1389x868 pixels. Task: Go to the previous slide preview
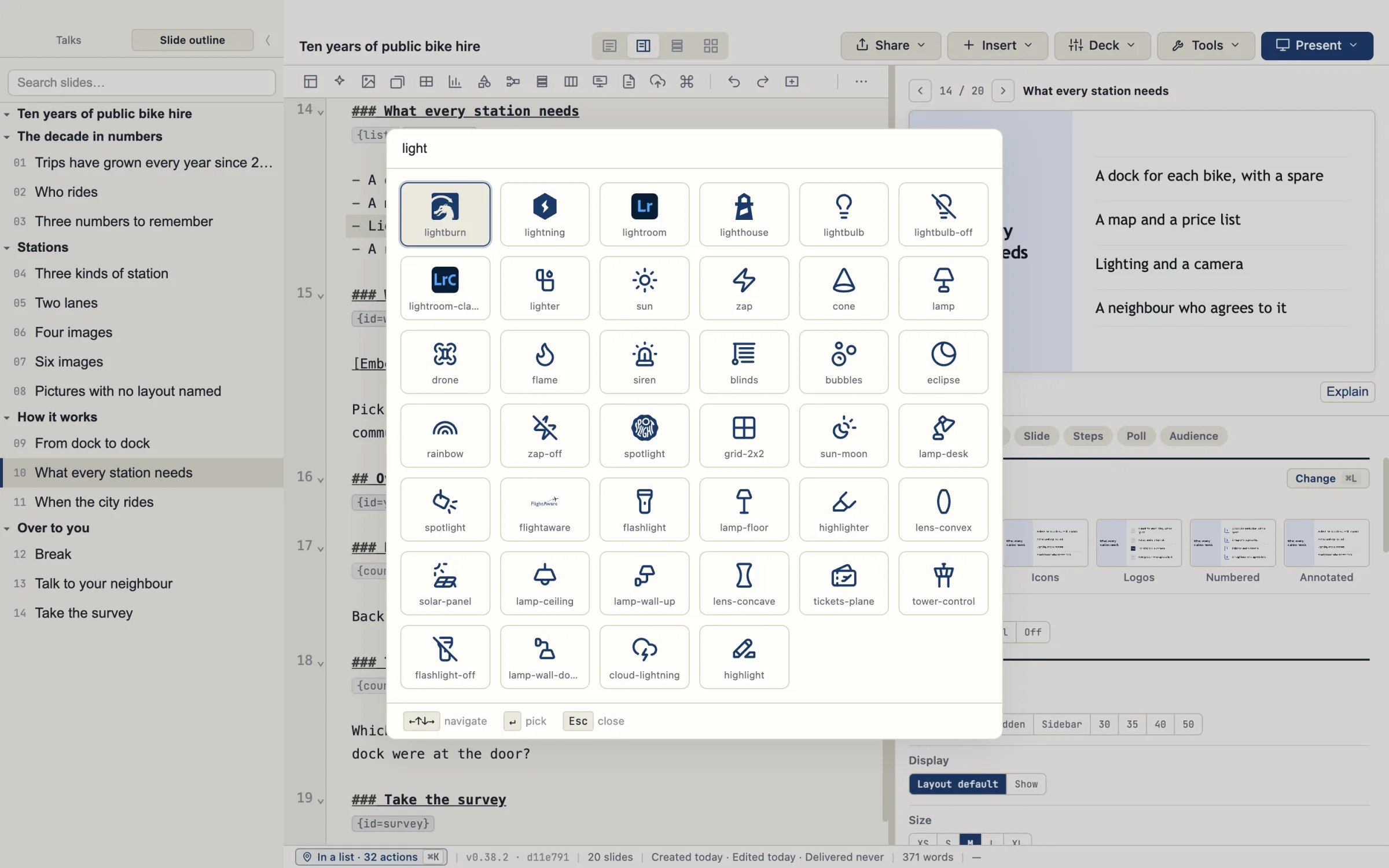click(x=920, y=90)
